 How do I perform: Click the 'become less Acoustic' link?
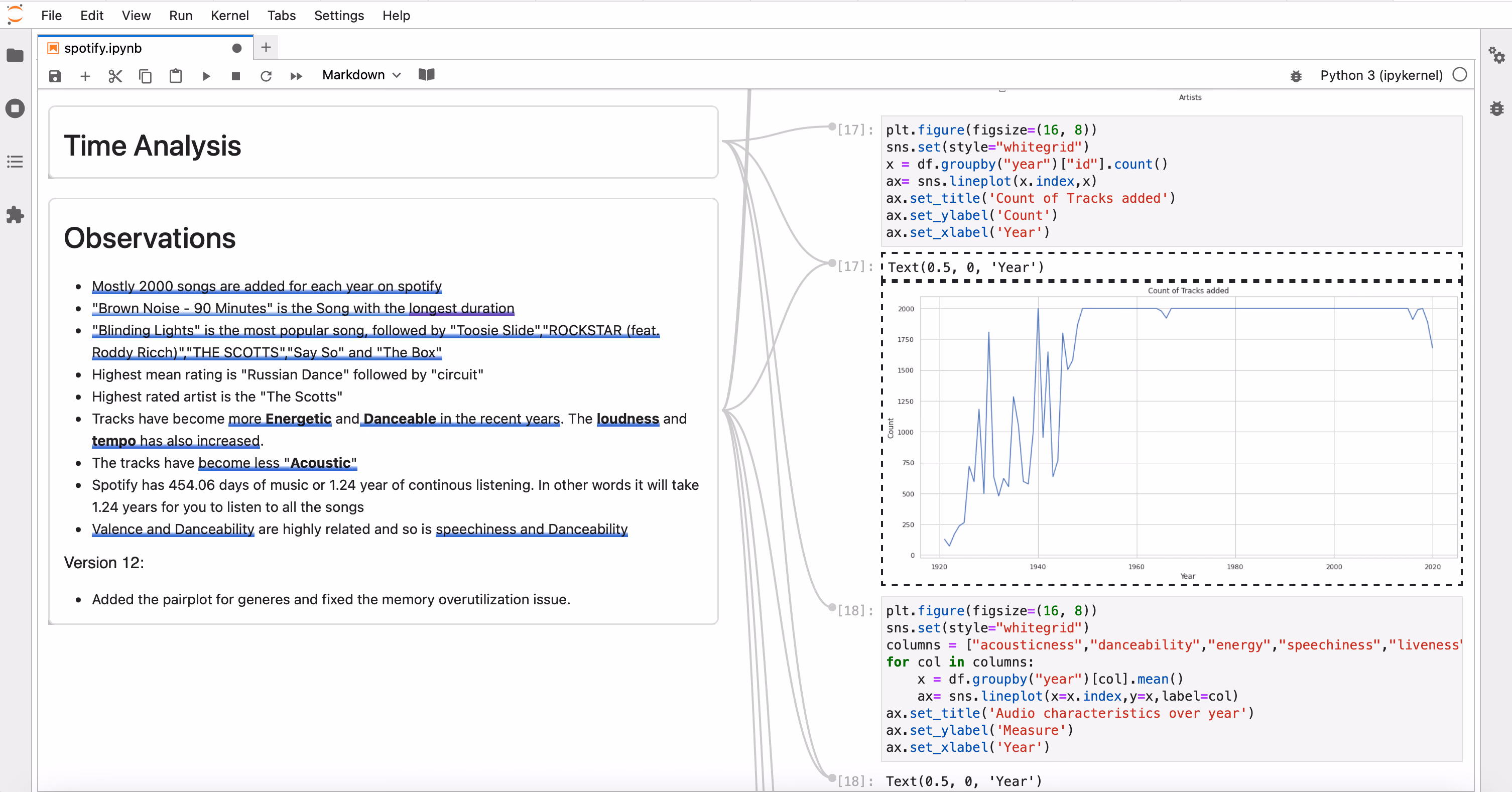coord(278,463)
